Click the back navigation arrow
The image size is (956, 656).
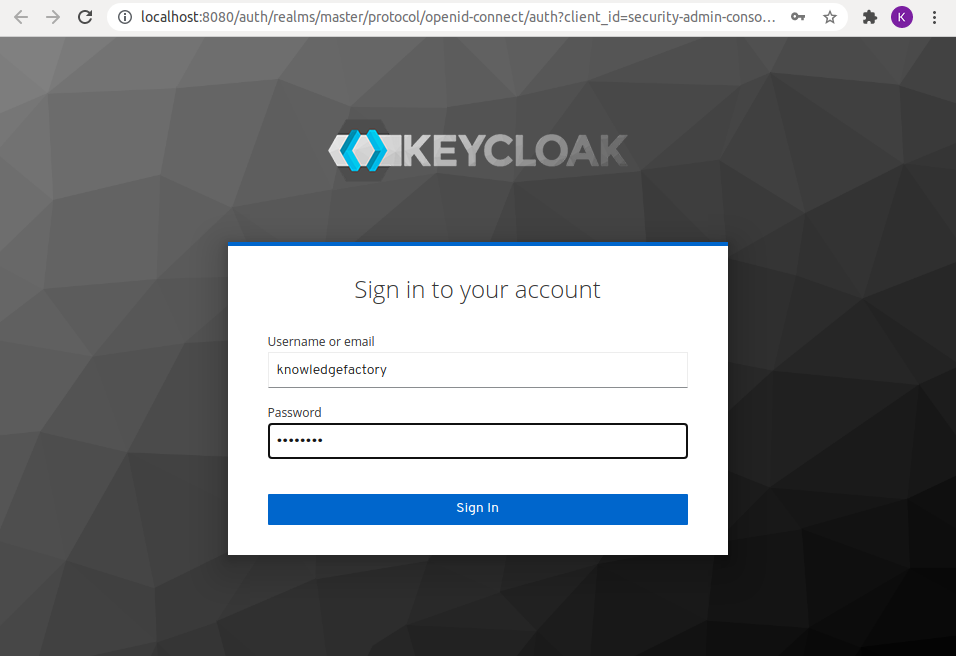point(20,17)
